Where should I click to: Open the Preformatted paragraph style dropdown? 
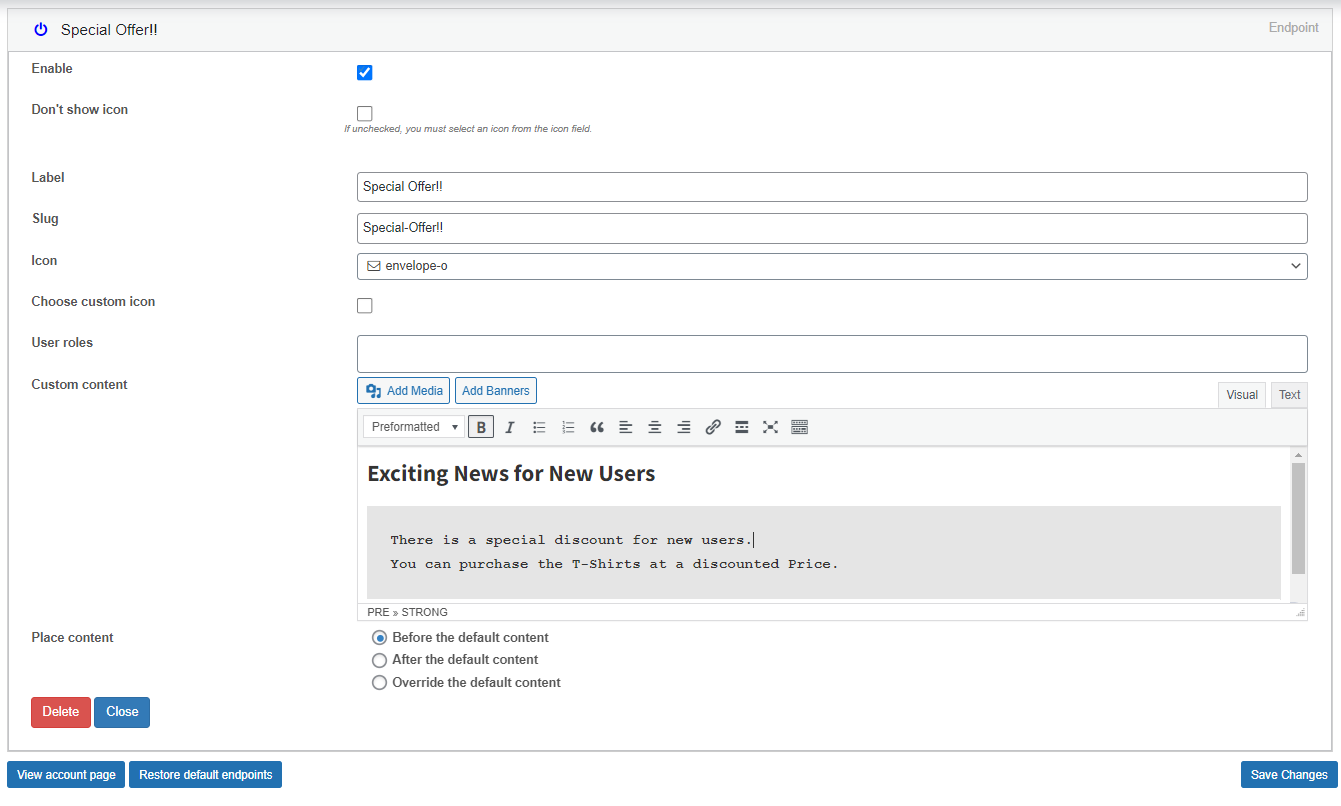tap(412, 426)
